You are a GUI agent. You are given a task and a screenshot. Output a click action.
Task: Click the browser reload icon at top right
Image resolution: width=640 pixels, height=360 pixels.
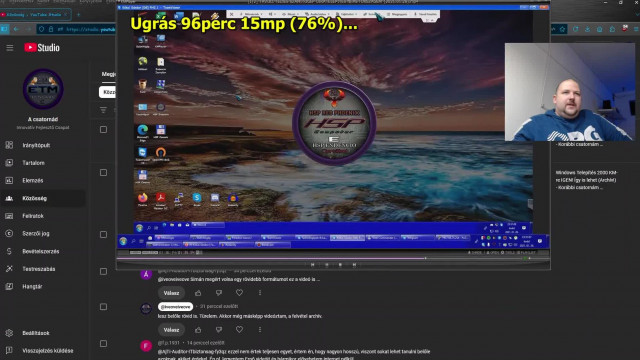coord(576,29)
